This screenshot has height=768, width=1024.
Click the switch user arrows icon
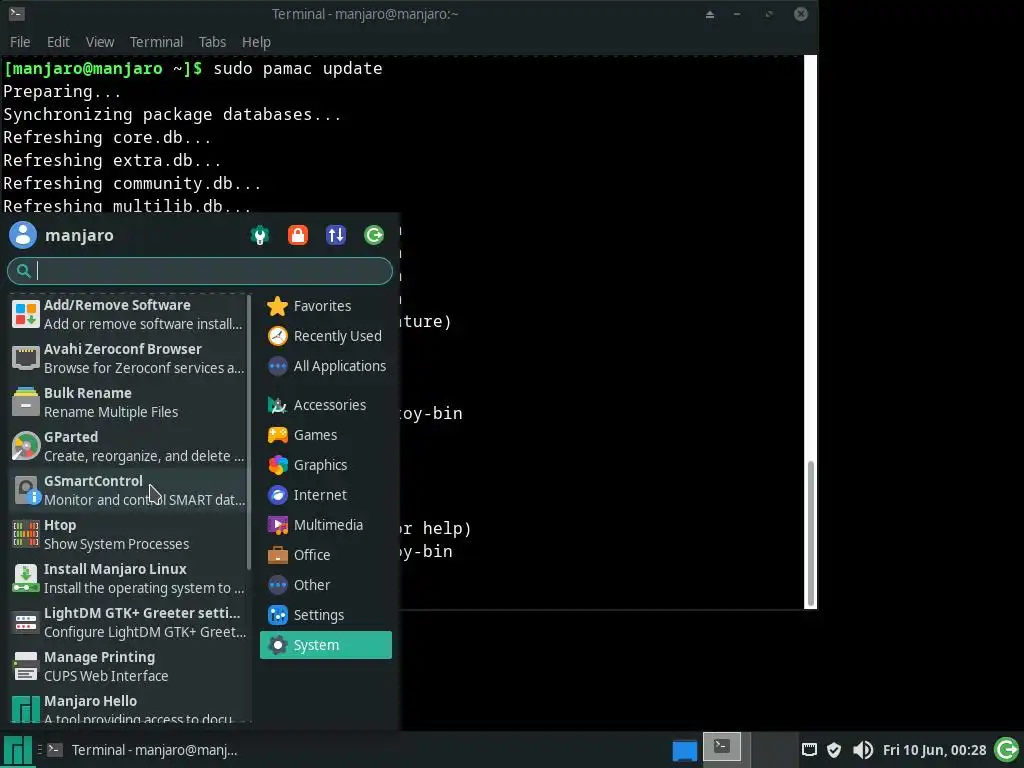[336, 235]
